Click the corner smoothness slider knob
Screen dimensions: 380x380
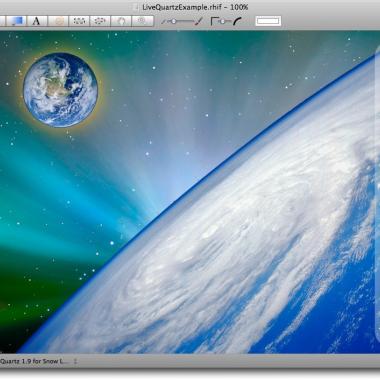(222, 21)
